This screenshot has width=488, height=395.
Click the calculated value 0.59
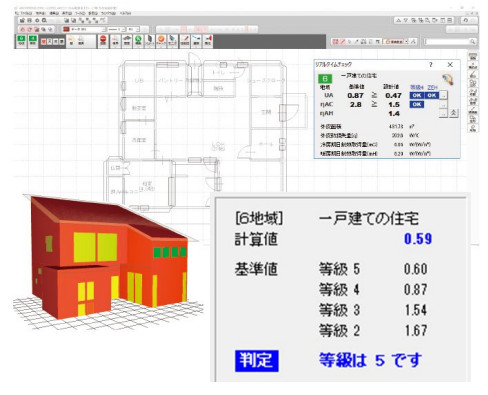pyautogui.click(x=418, y=239)
